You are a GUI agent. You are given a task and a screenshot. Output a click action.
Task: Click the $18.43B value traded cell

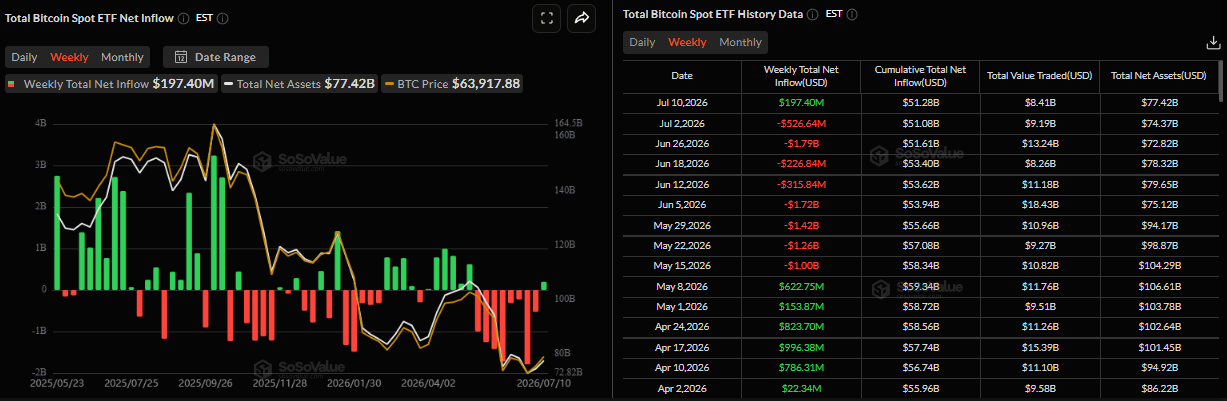1038,204
